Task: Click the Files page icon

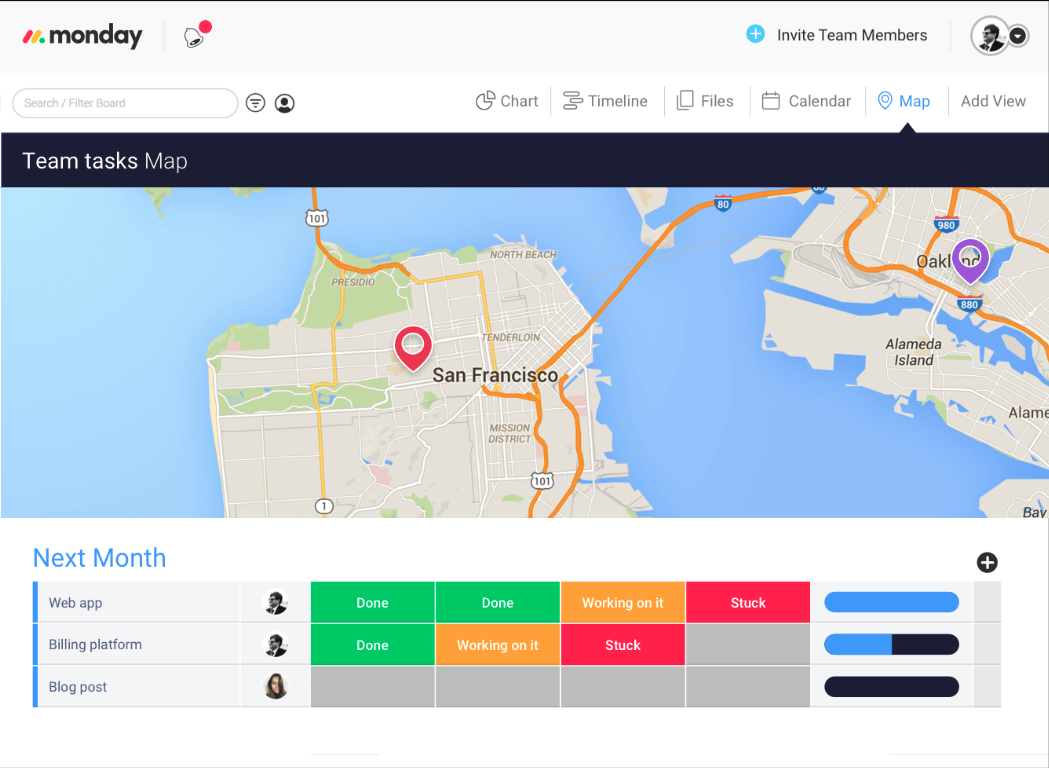Action: pyautogui.click(x=685, y=101)
